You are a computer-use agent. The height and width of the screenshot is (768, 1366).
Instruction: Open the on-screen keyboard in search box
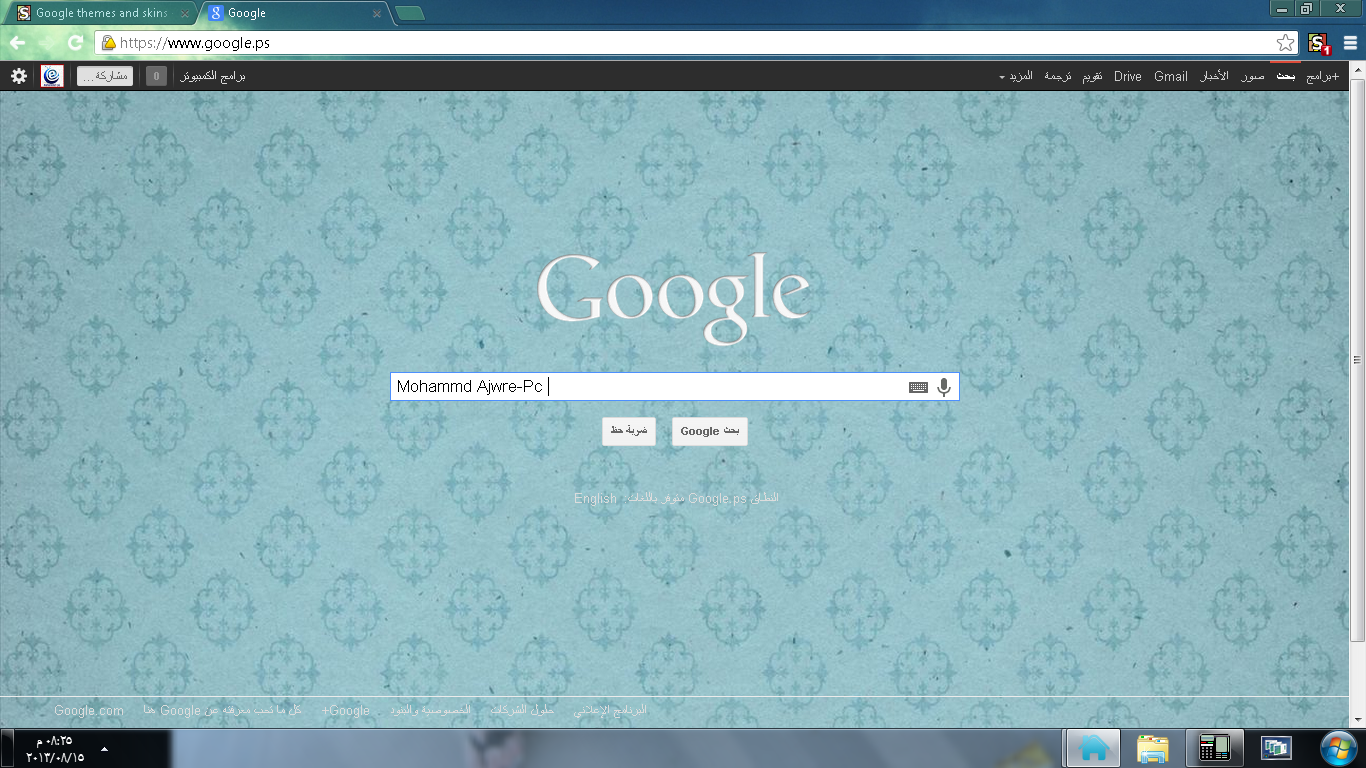pos(918,387)
